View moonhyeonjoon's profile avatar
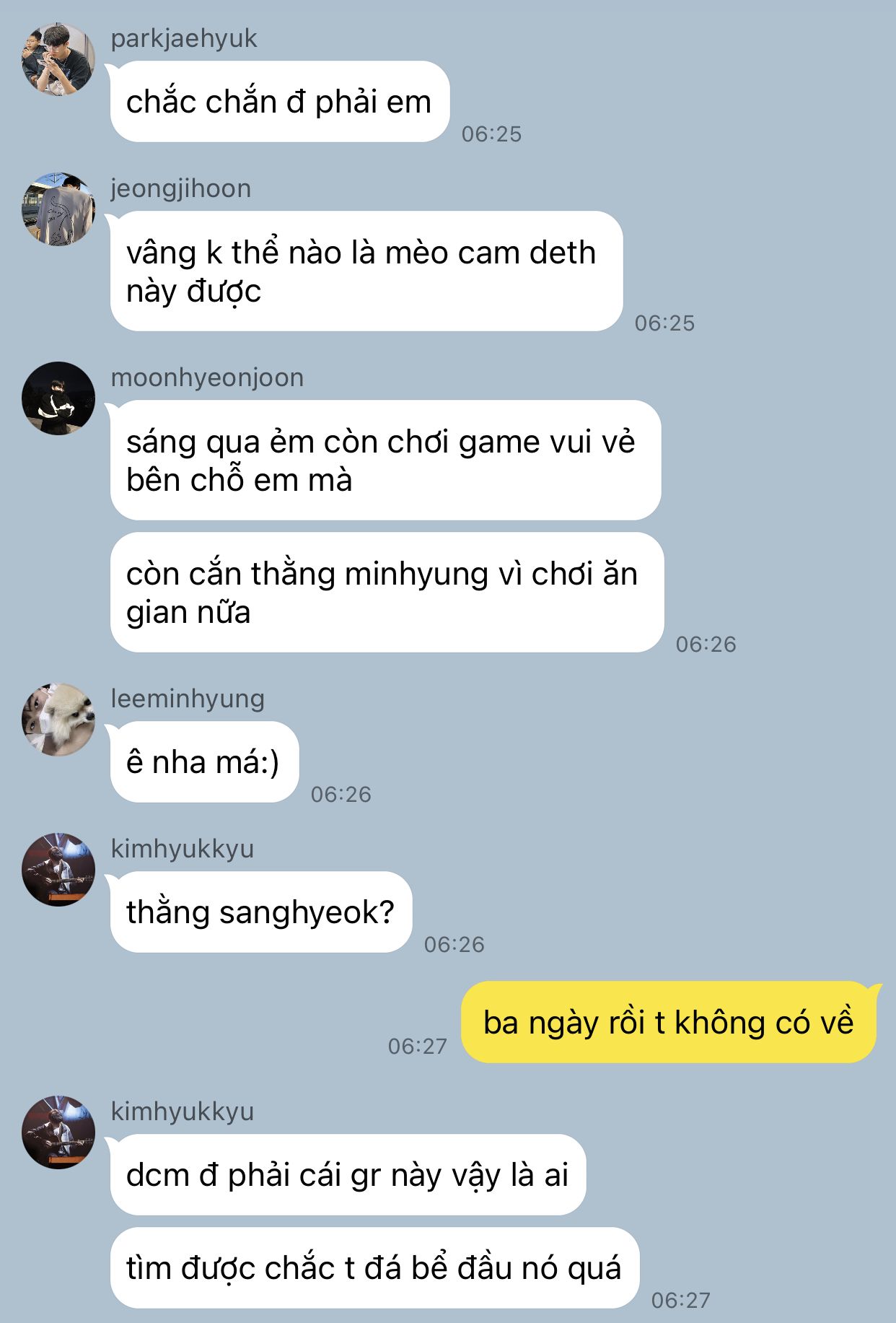This screenshot has width=896, height=1323. click(58, 398)
